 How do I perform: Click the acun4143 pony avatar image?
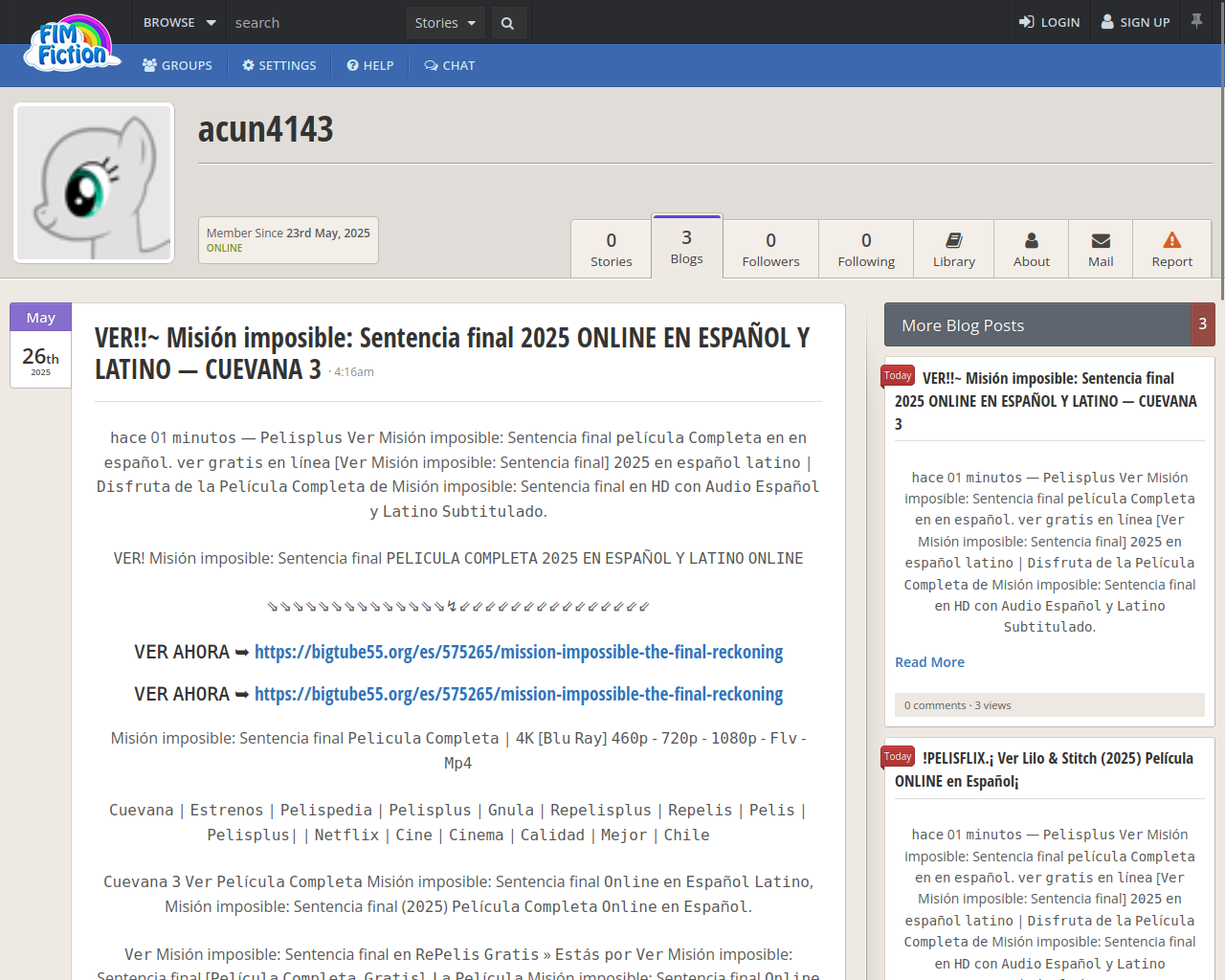(x=94, y=183)
